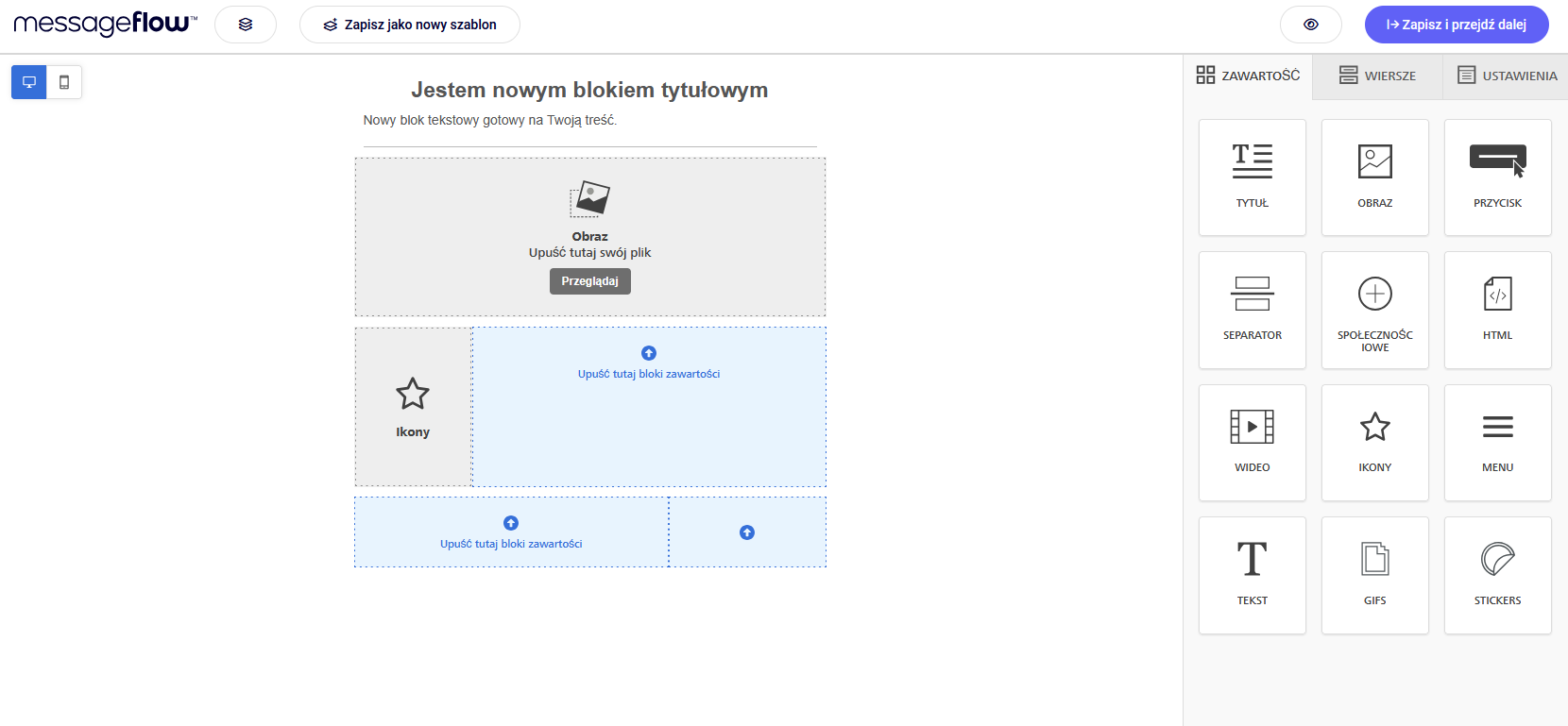Choose the Wideo video block
This screenshot has width=1568, height=726.
pos(1252,442)
